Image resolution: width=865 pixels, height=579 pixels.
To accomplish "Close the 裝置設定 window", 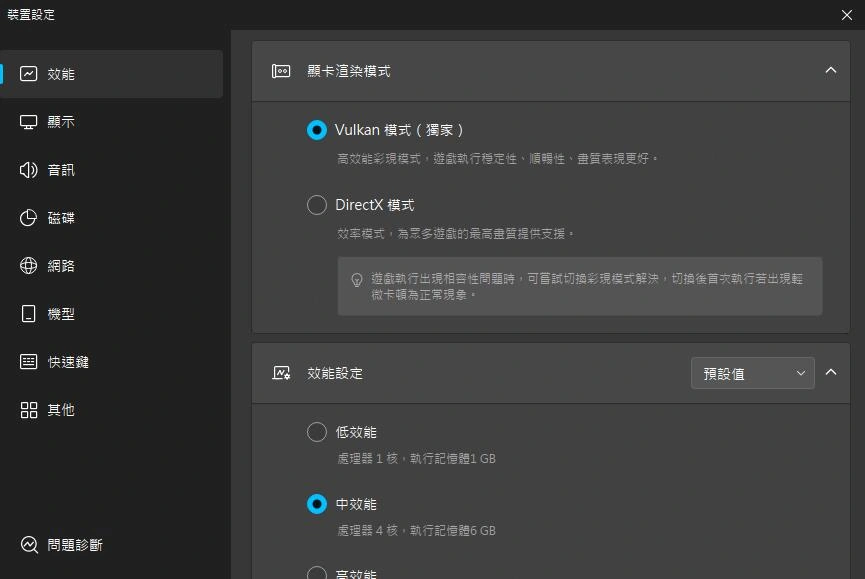I will (846, 15).
